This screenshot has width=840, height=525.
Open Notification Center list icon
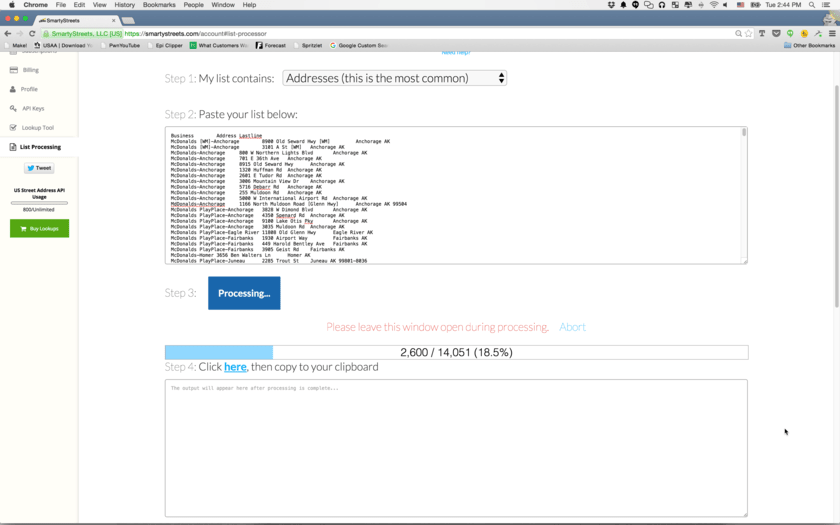click(x=826, y=5)
